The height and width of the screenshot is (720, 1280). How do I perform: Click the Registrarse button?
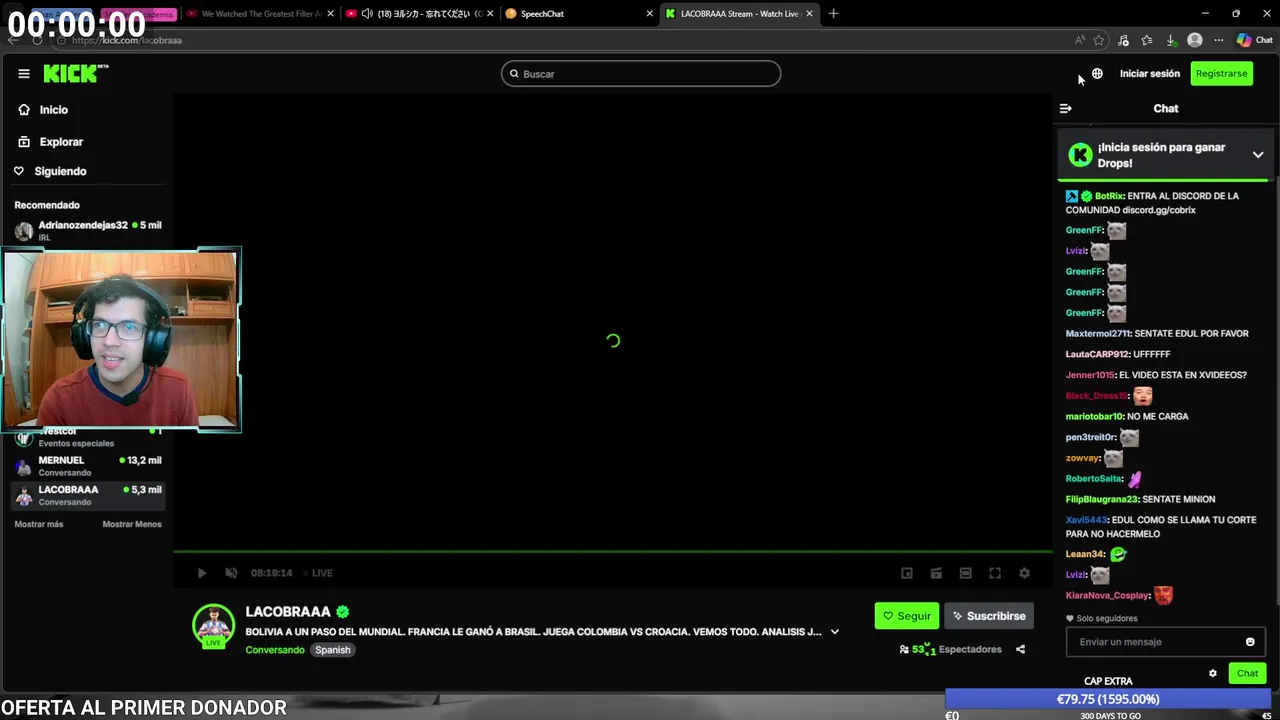(x=1222, y=73)
